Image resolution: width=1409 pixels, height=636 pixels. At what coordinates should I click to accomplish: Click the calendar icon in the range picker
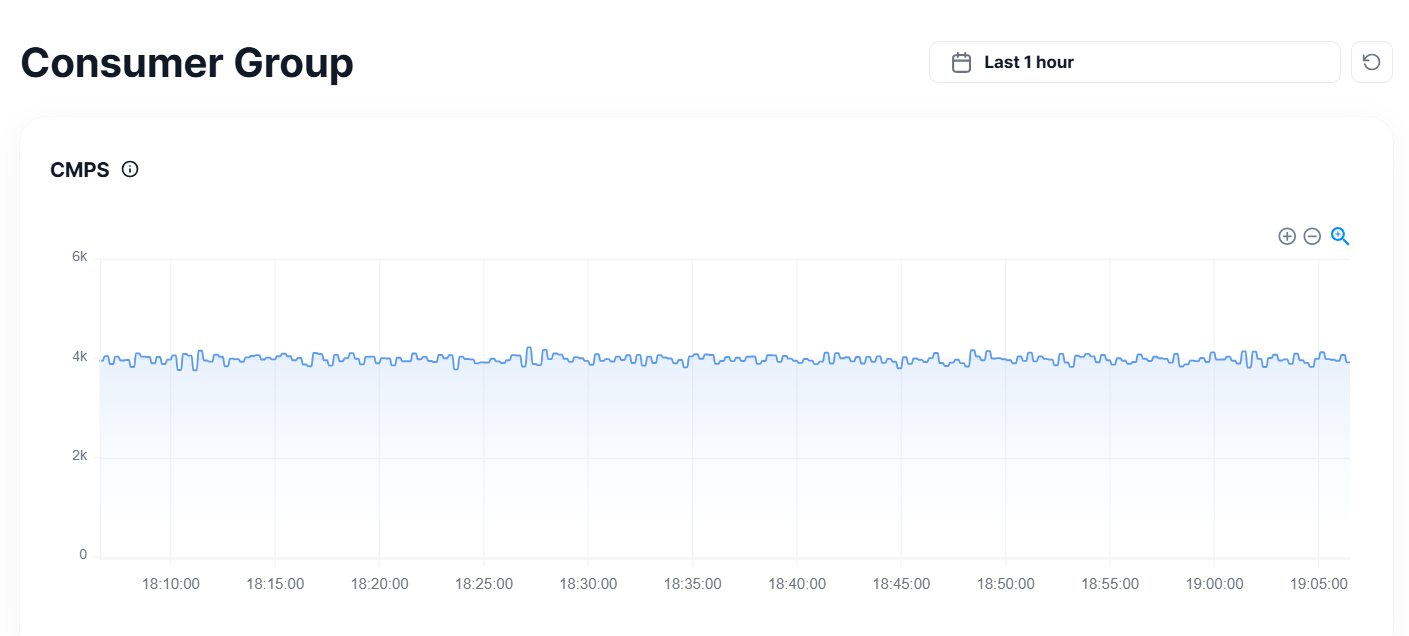point(961,62)
